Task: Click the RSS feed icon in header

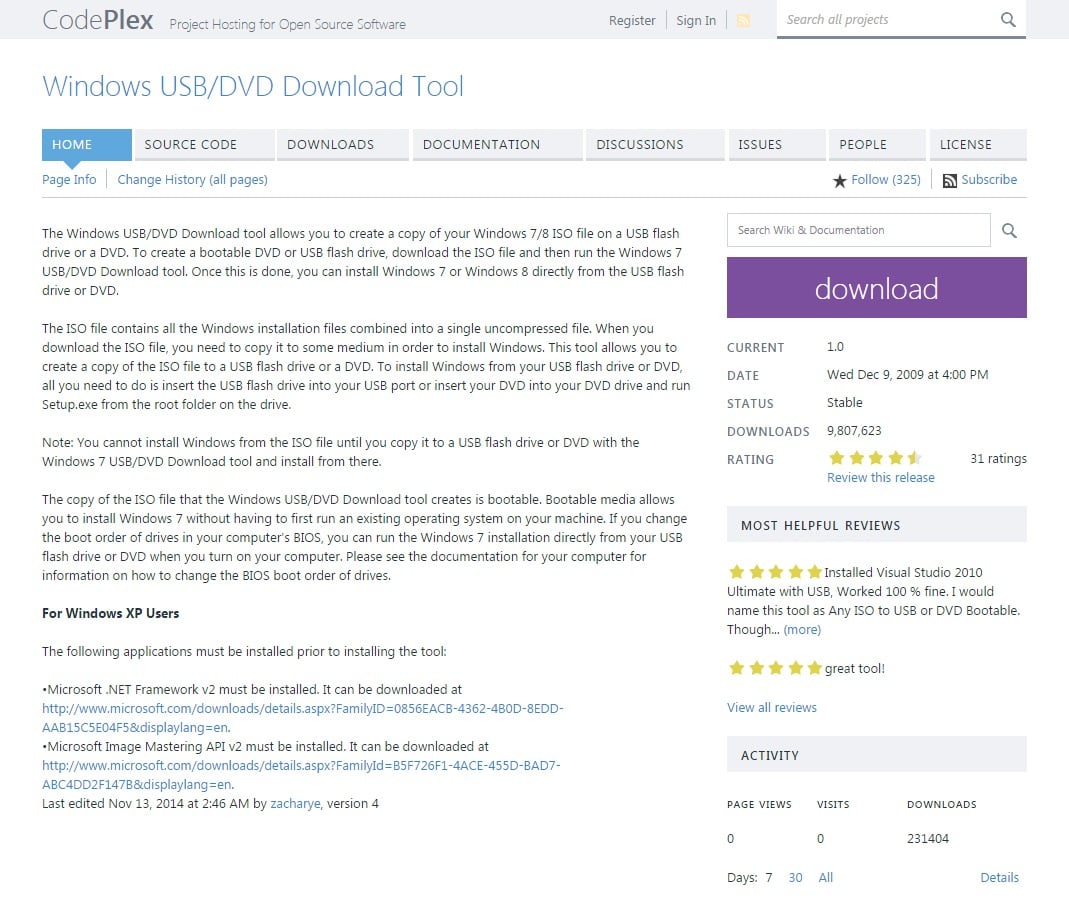Action: pos(743,20)
